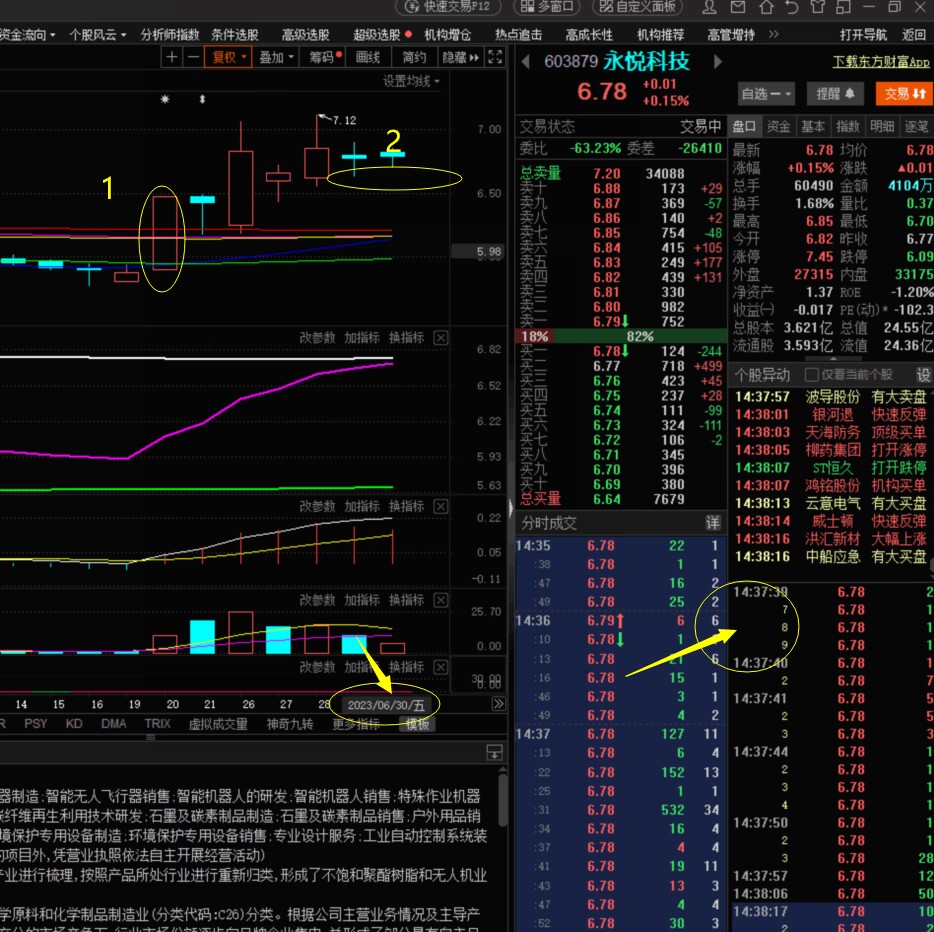Click the skin shirt icon in title bar
Viewport: 934px width, 932px height.
pos(818,7)
